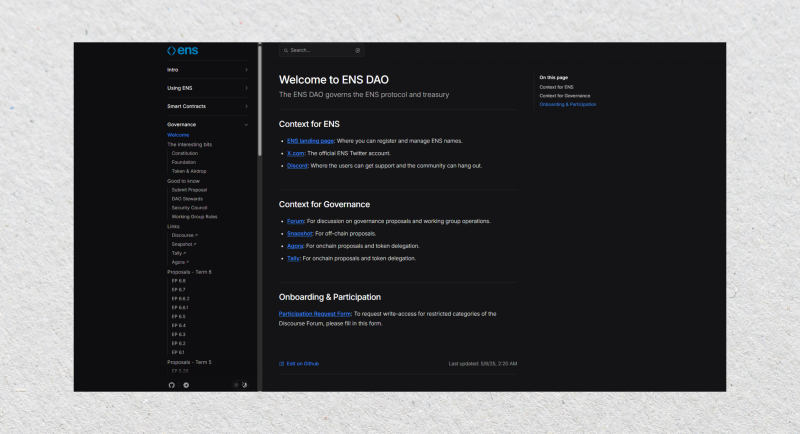800x434 pixels.
Task: Switch to light theme via sun icon
Action: (236, 385)
